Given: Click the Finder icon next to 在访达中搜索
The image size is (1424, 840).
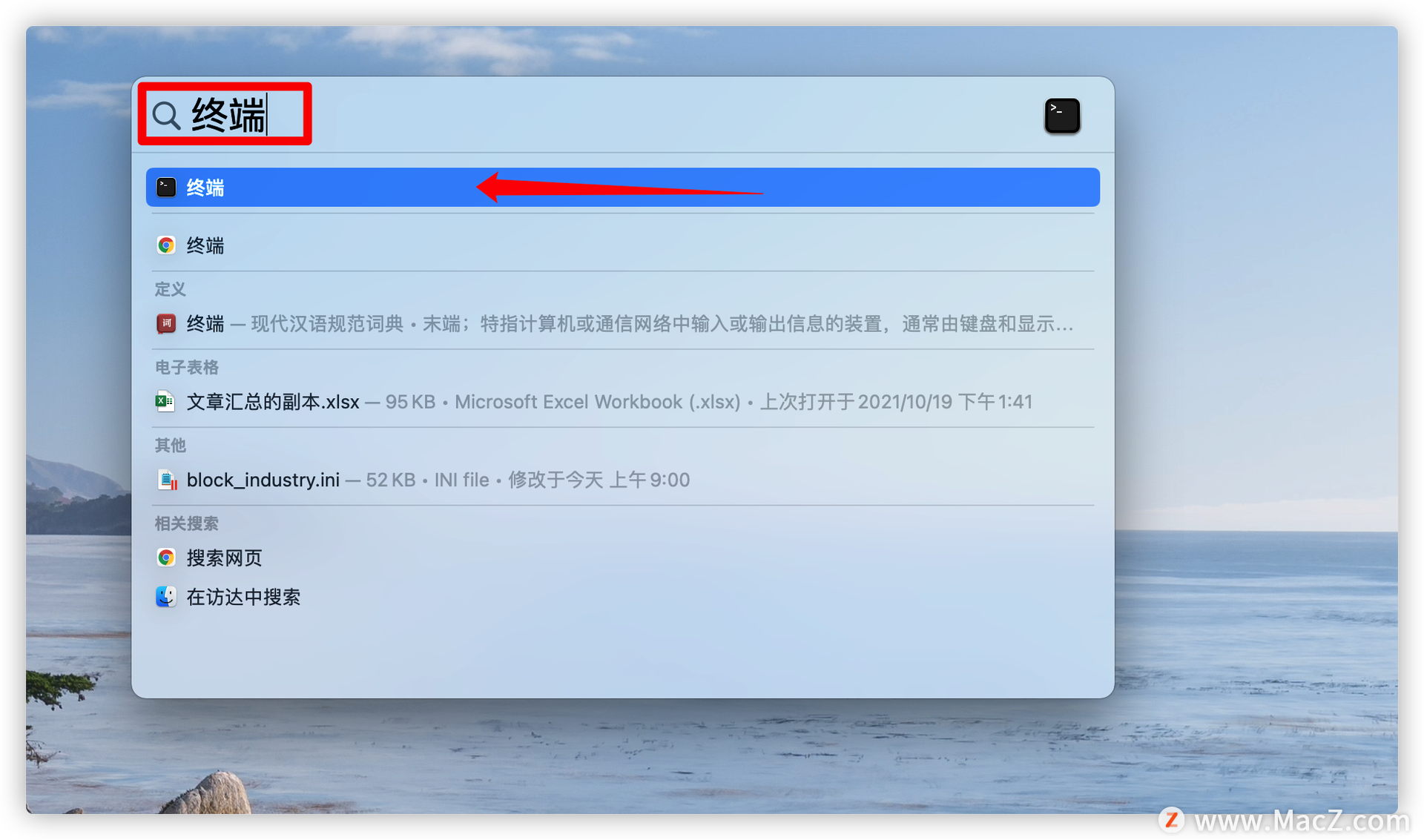Looking at the screenshot, I should pyautogui.click(x=166, y=597).
